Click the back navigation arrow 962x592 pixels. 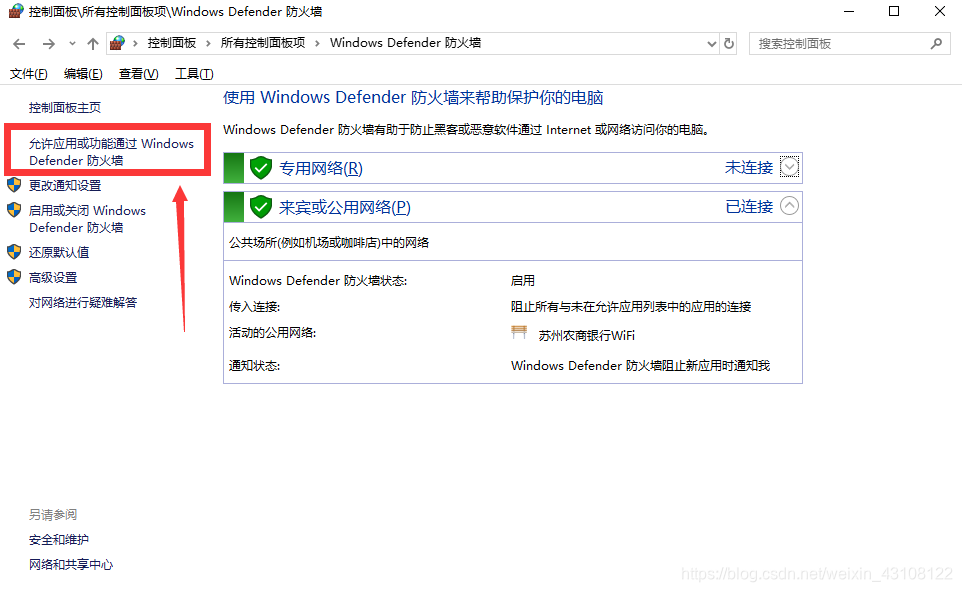pyautogui.click(x=19, y=44)
